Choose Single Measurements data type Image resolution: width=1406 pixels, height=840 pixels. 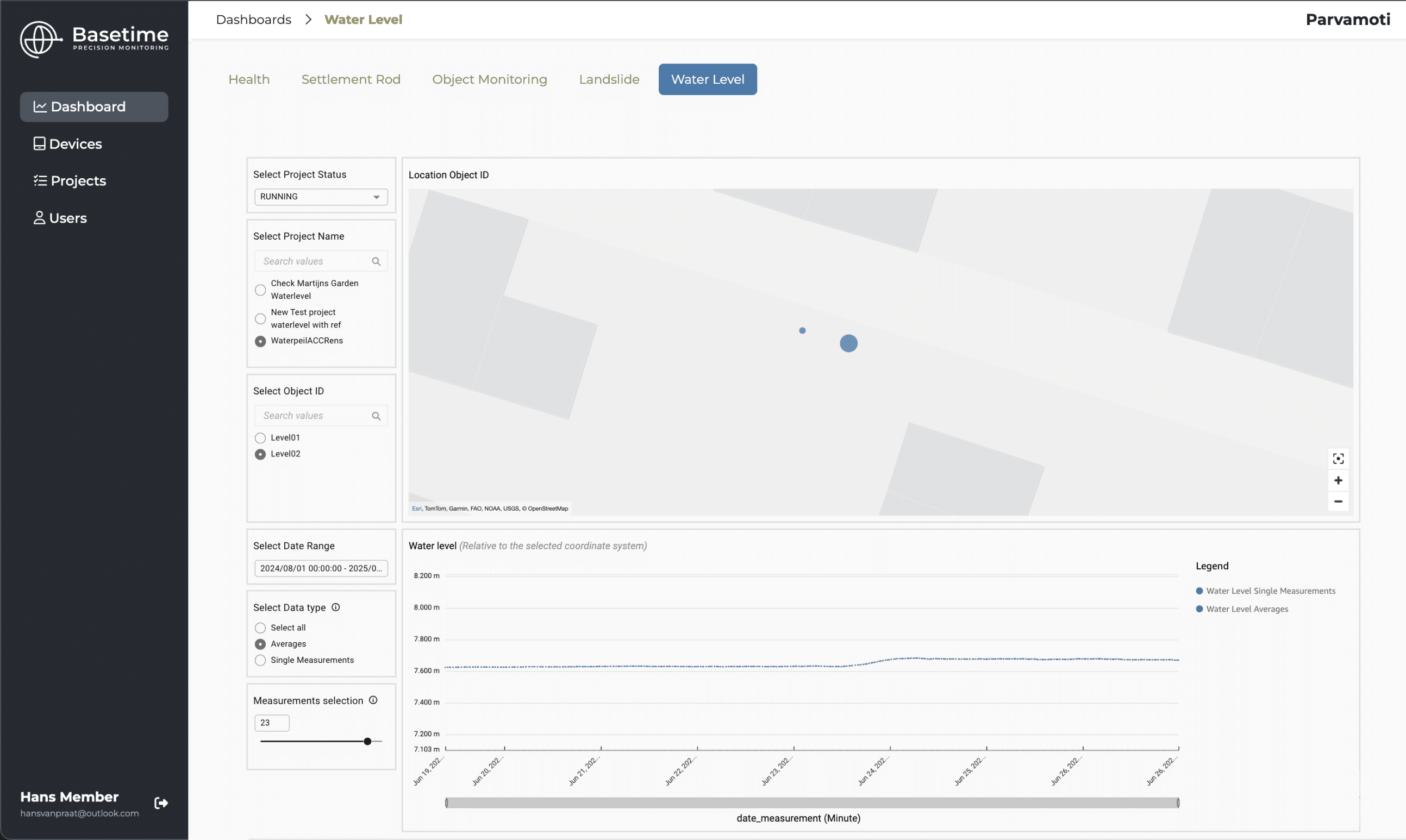(260, 661)
